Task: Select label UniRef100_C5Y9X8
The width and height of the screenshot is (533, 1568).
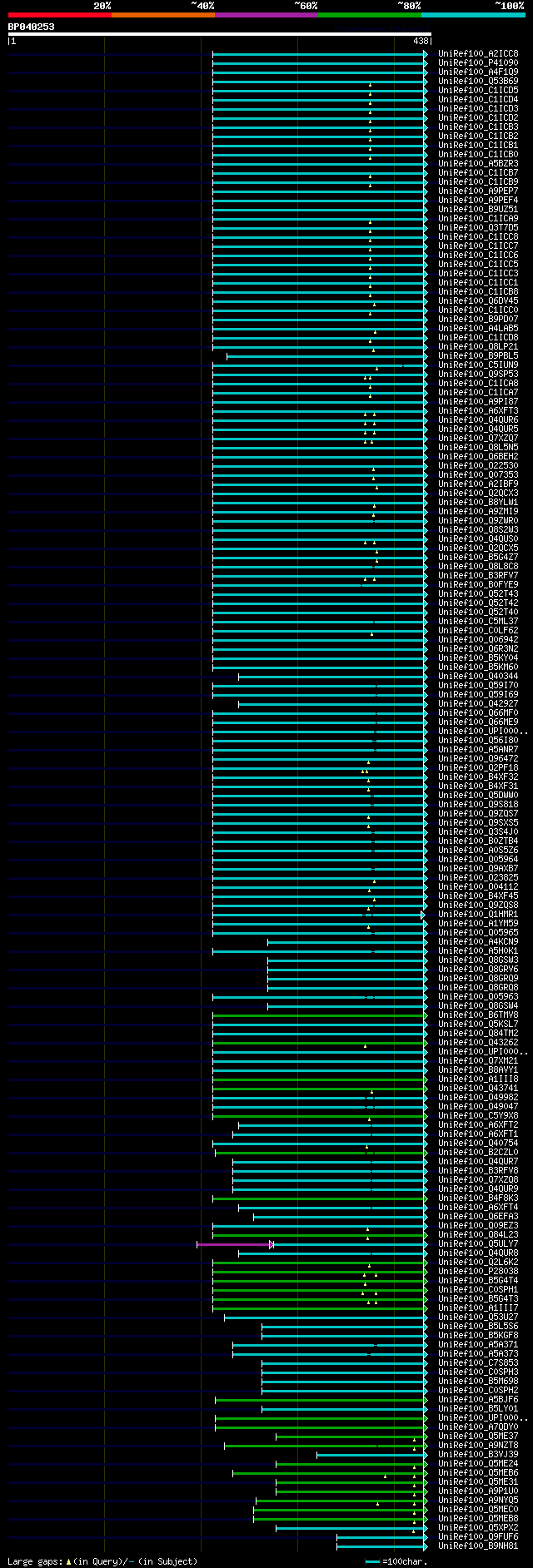Action: pos(478,1115)
